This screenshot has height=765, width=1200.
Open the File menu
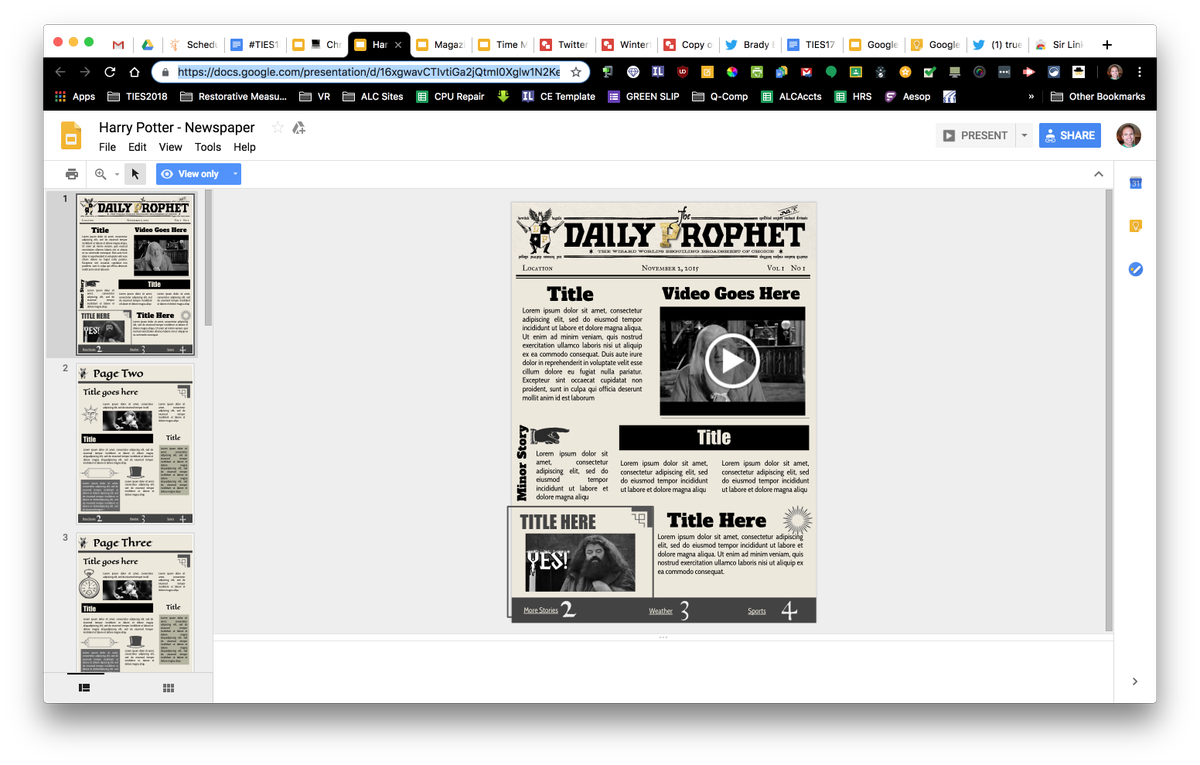coord(107,147)
